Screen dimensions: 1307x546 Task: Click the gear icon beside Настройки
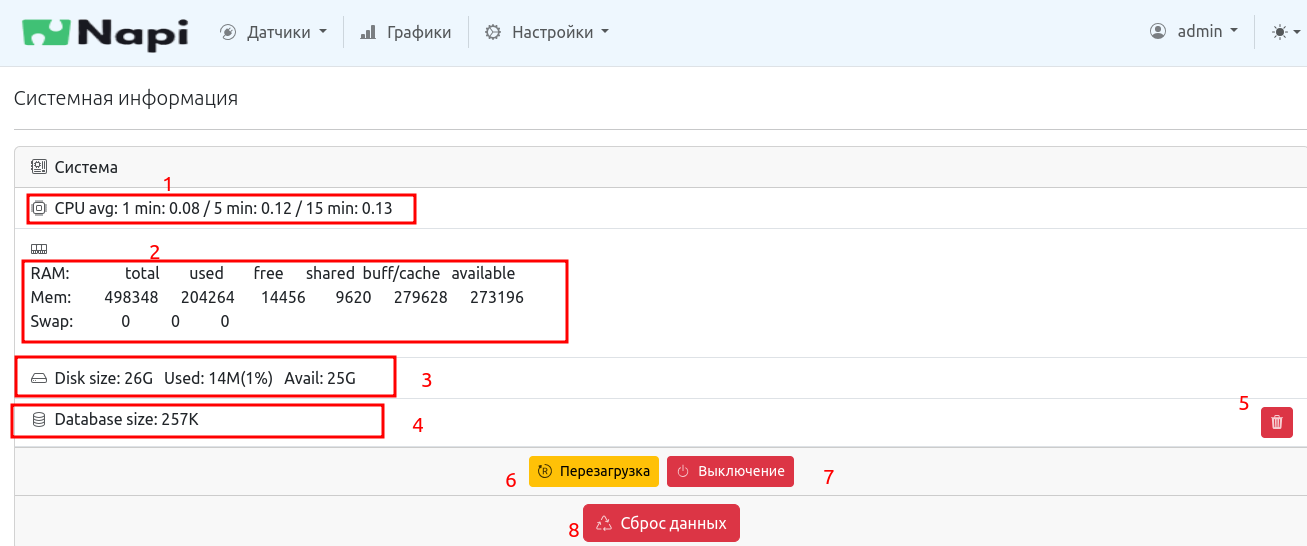pos(492,32)
